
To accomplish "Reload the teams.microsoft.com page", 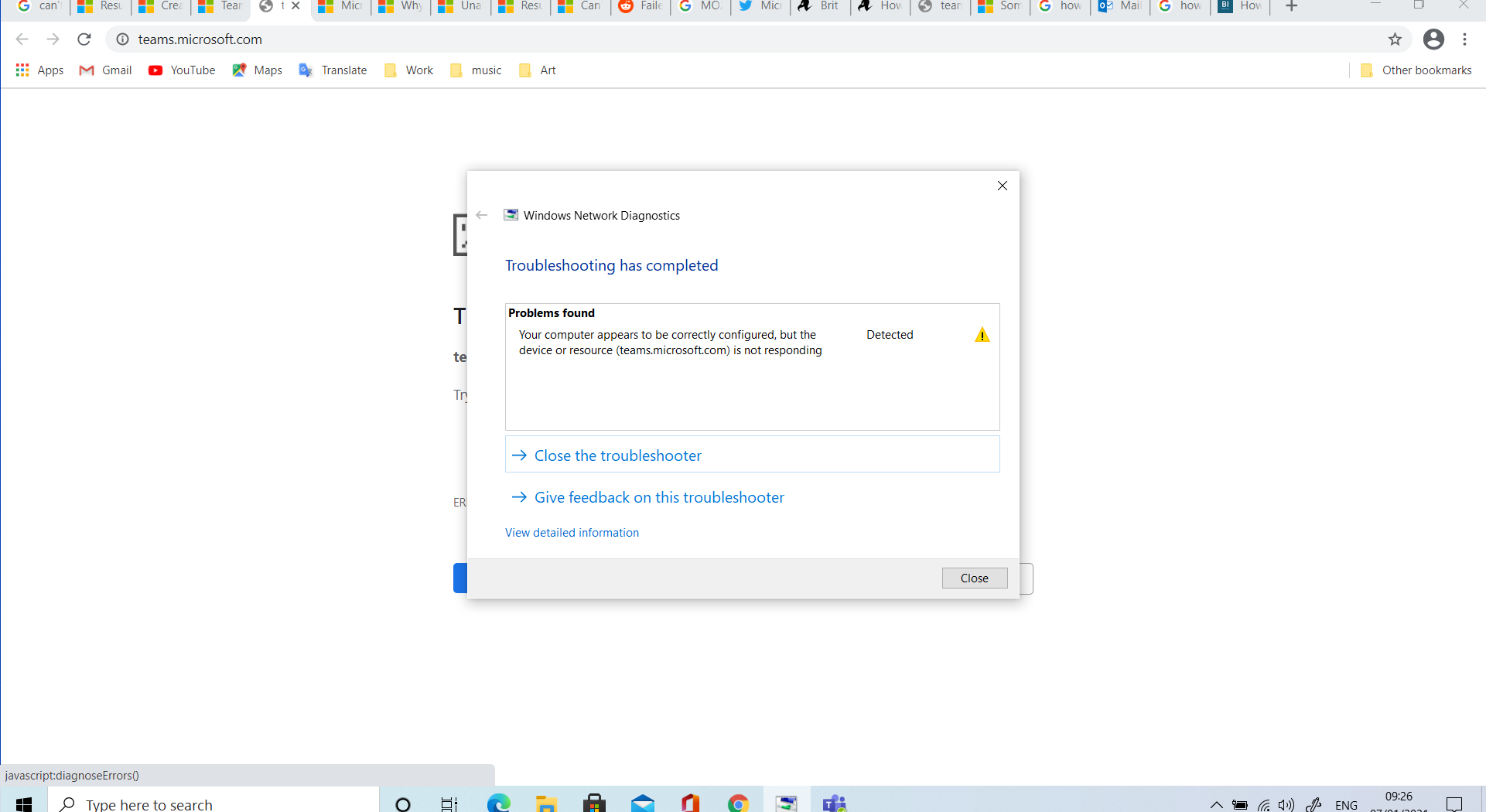I will coord(84,39).
